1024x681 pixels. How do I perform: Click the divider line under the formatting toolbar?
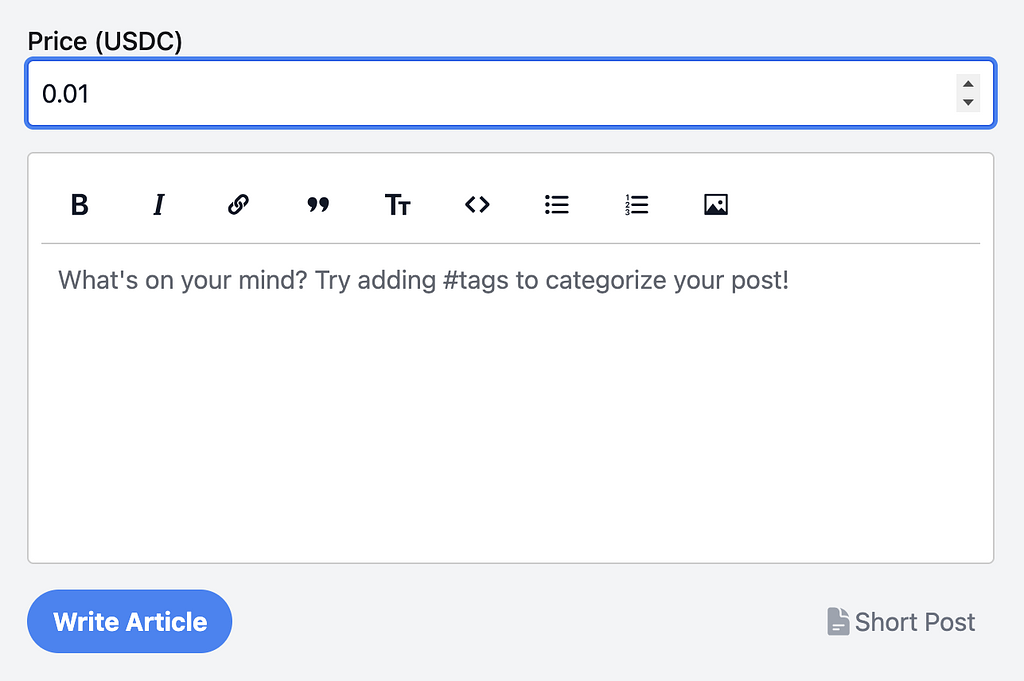tap(510, 243)
